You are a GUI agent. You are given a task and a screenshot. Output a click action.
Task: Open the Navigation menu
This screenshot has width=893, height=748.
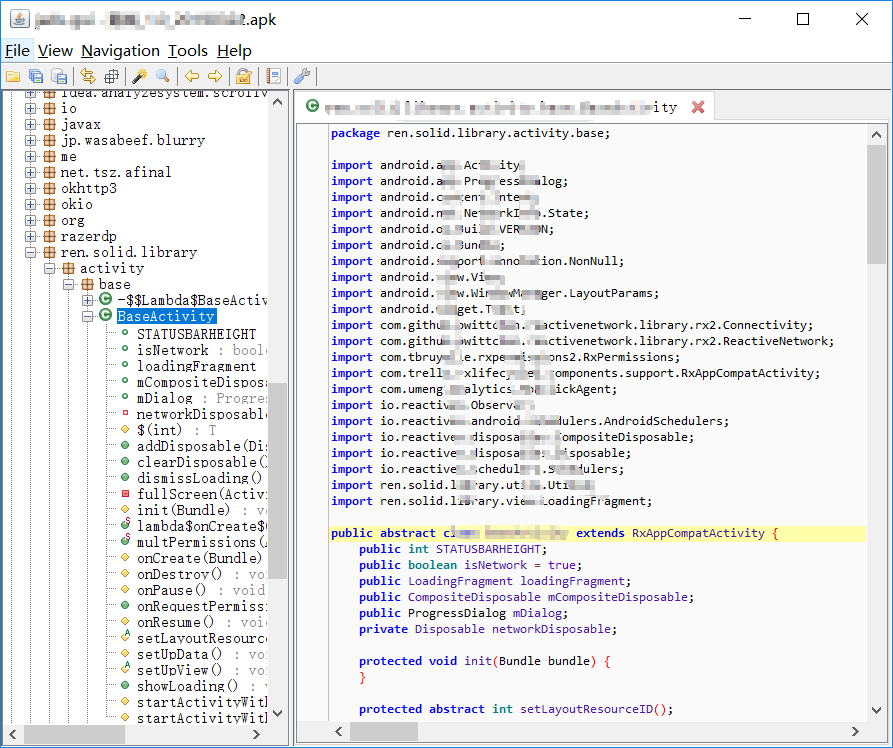pos(120,50)
